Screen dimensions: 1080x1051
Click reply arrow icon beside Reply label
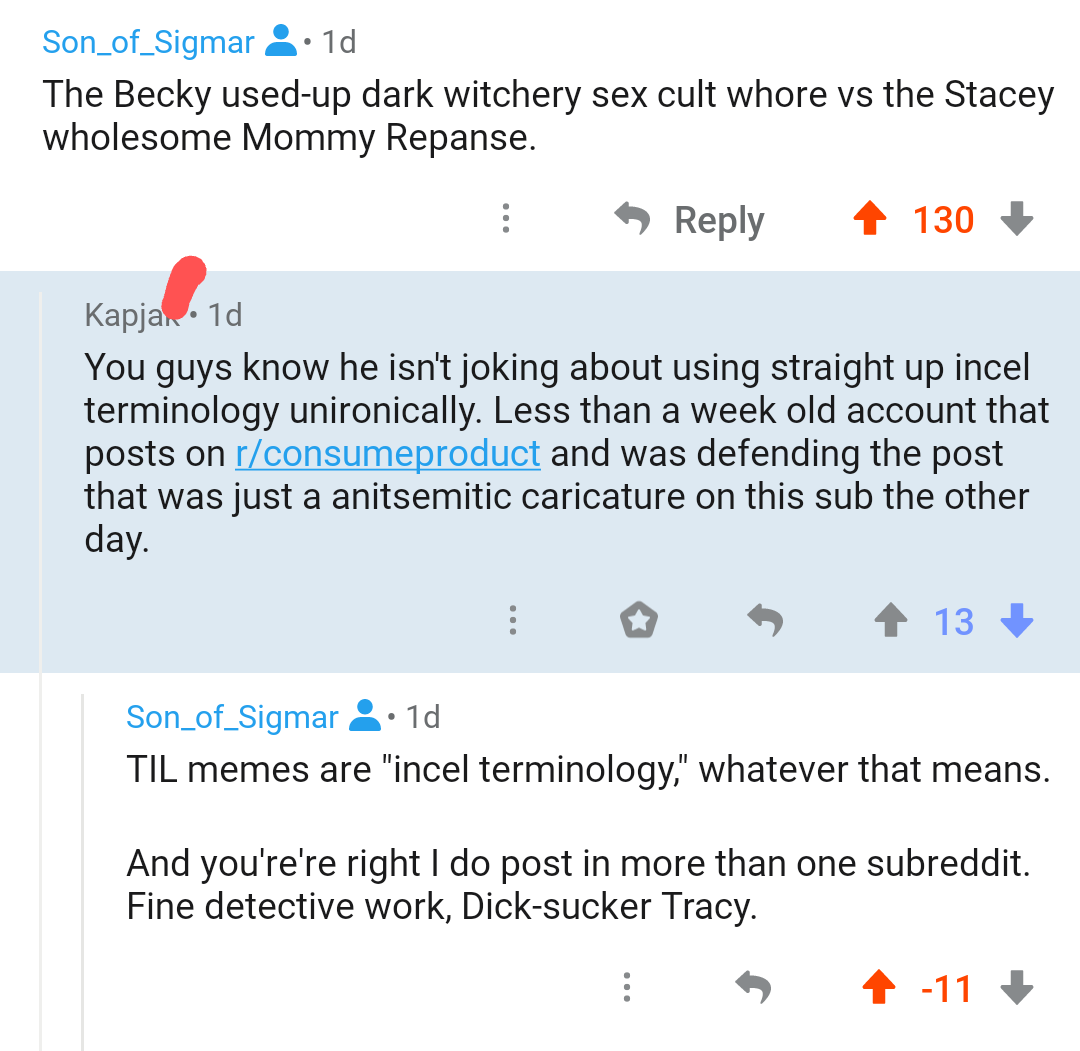point(632,219)
